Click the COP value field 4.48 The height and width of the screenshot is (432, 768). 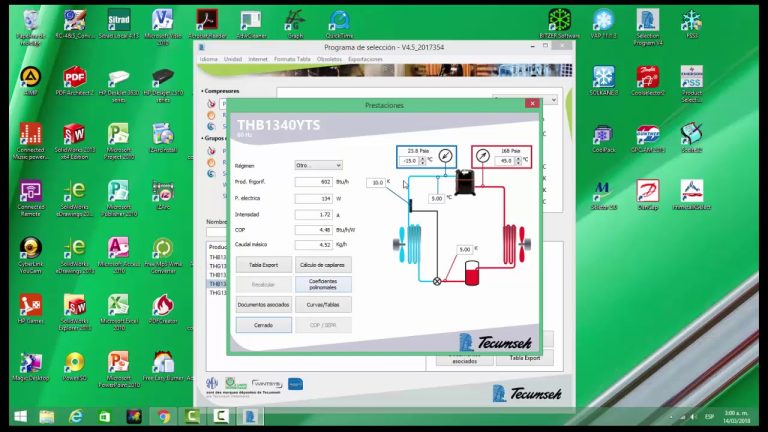coord(313,230)
